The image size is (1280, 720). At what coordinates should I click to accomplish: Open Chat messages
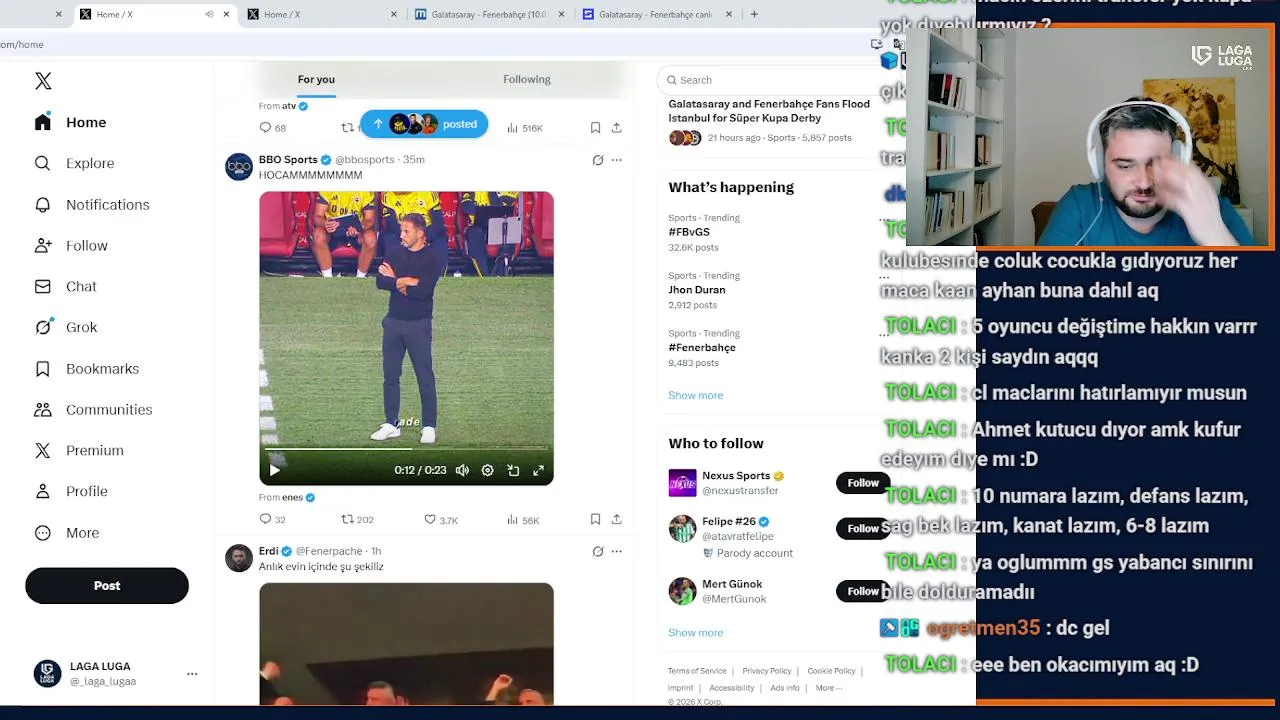65,286
